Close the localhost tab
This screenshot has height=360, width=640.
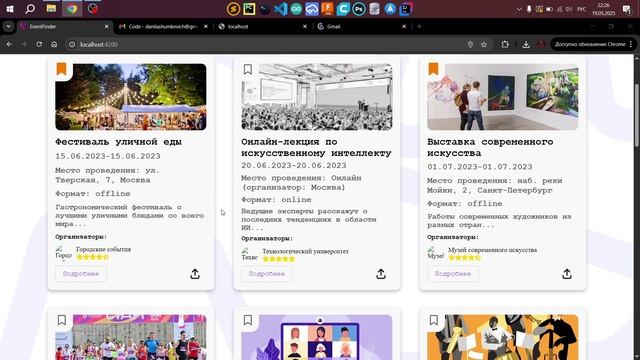click(304, 27)
